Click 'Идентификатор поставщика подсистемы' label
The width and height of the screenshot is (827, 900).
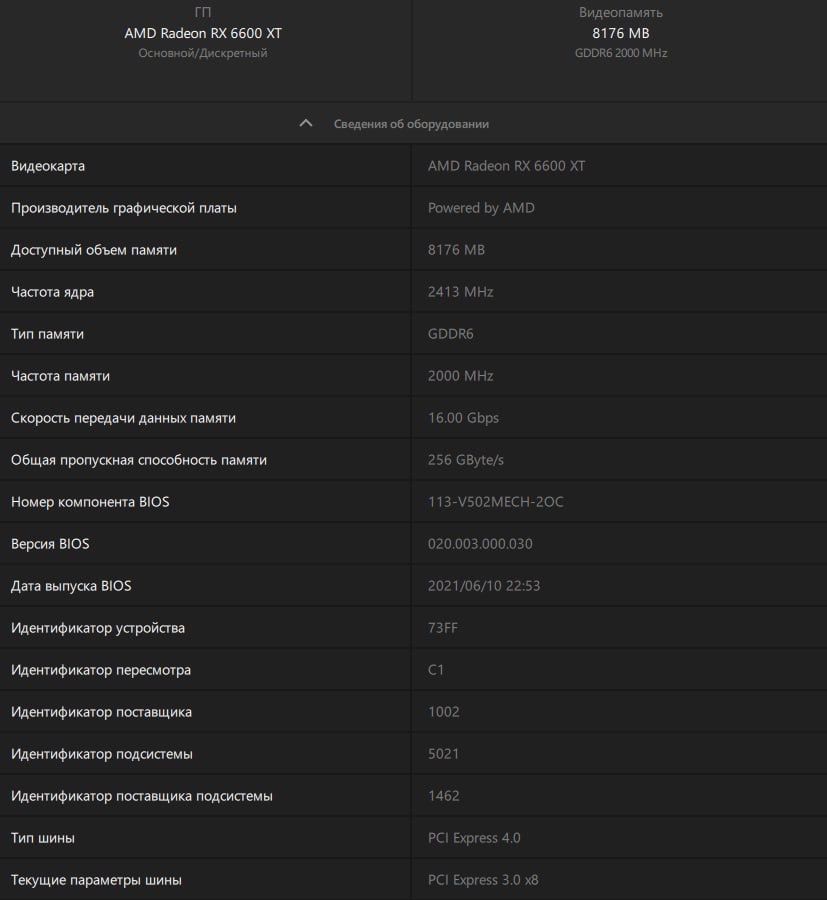pos(142,796)
